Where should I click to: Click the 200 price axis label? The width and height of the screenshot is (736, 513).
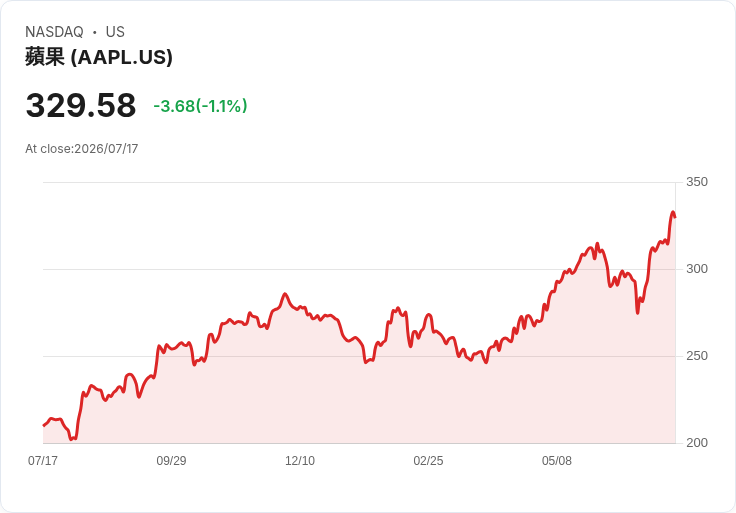coord(697,443)
